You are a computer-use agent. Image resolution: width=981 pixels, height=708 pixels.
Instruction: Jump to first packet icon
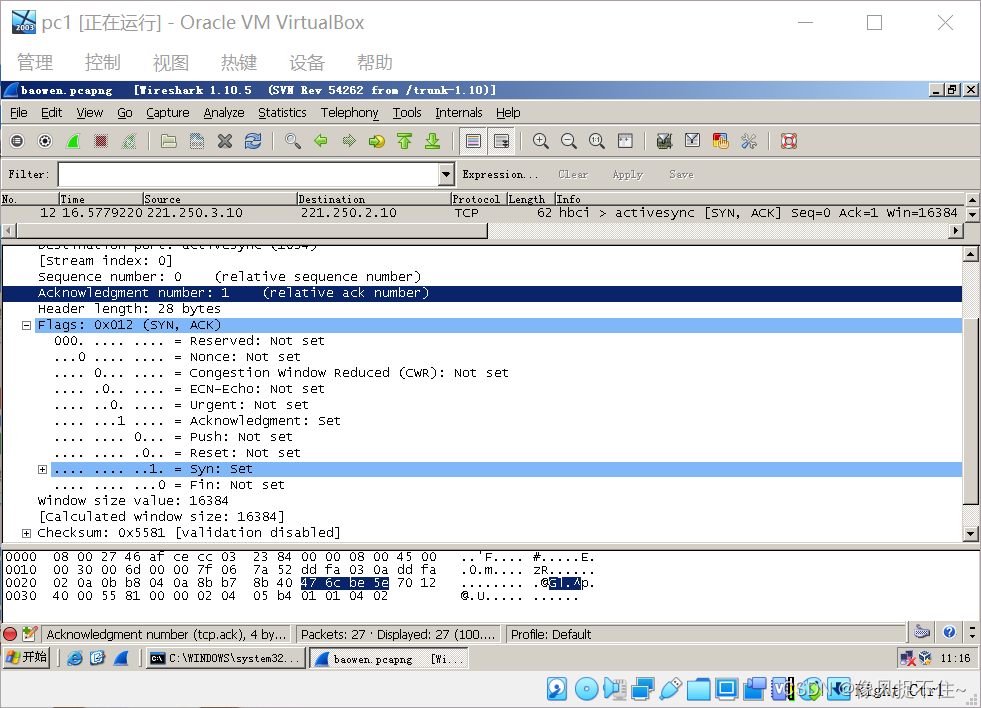pos(405,141)
